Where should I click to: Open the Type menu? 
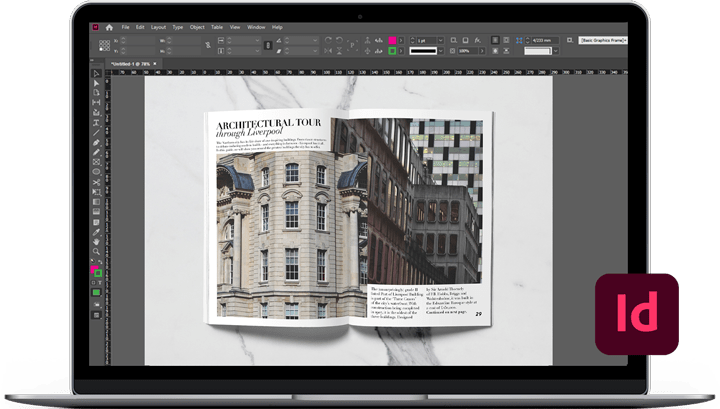[x=178, y=27]
